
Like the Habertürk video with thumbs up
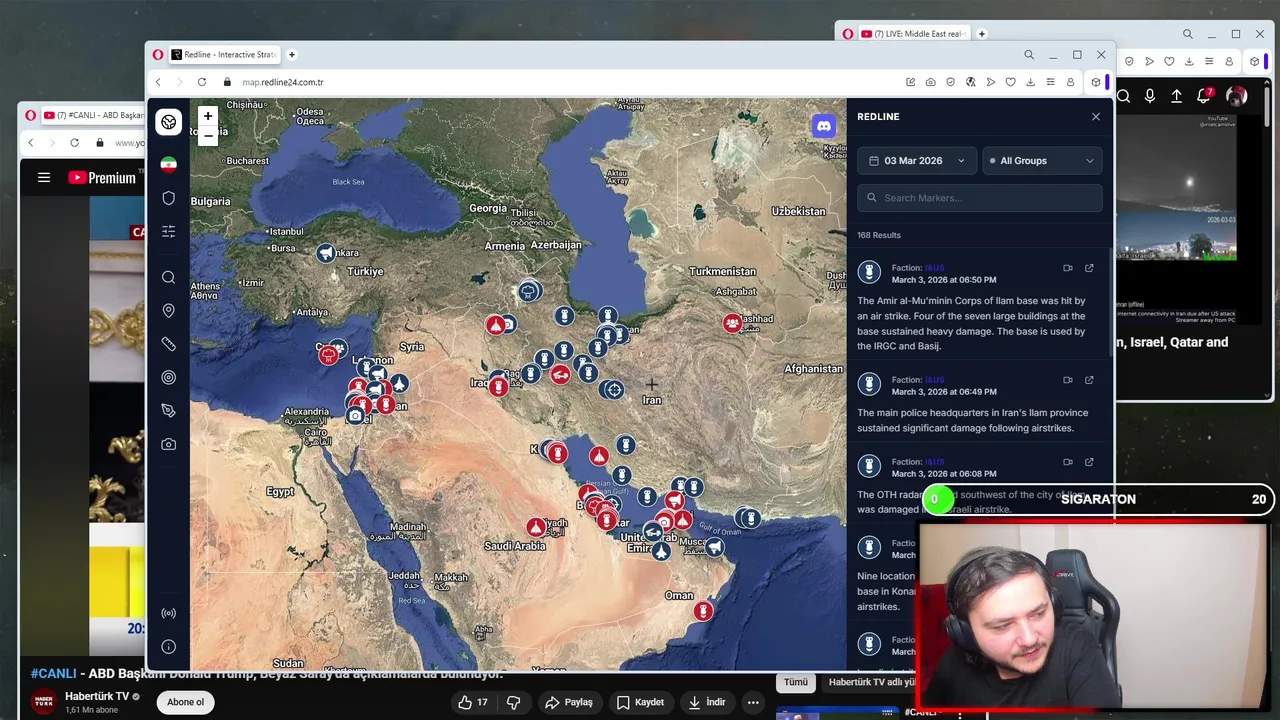point(472,702)
